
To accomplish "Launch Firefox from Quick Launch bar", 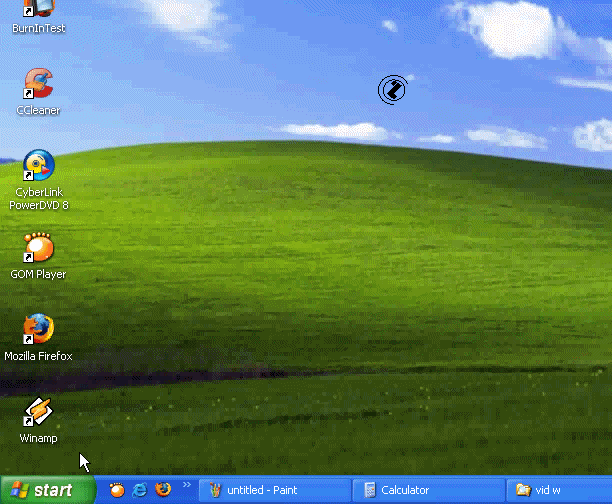I will click(x=163, y=489).
